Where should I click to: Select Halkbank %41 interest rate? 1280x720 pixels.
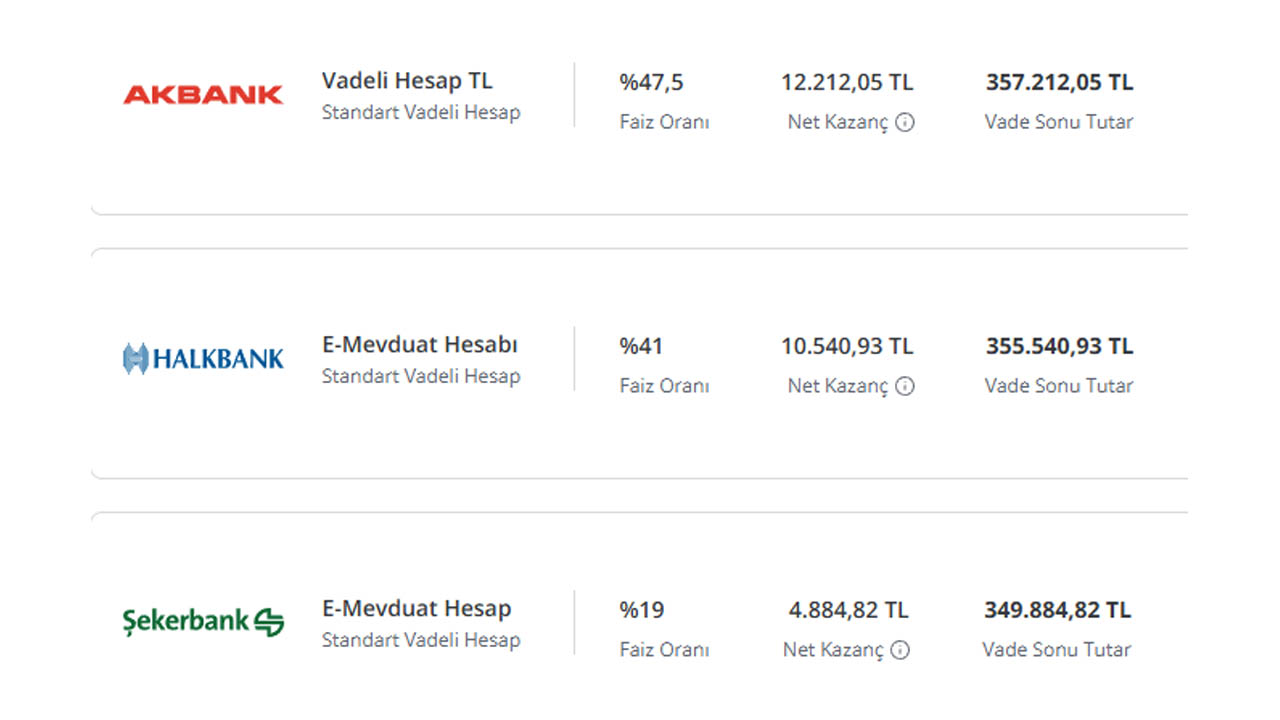(641, 347)
